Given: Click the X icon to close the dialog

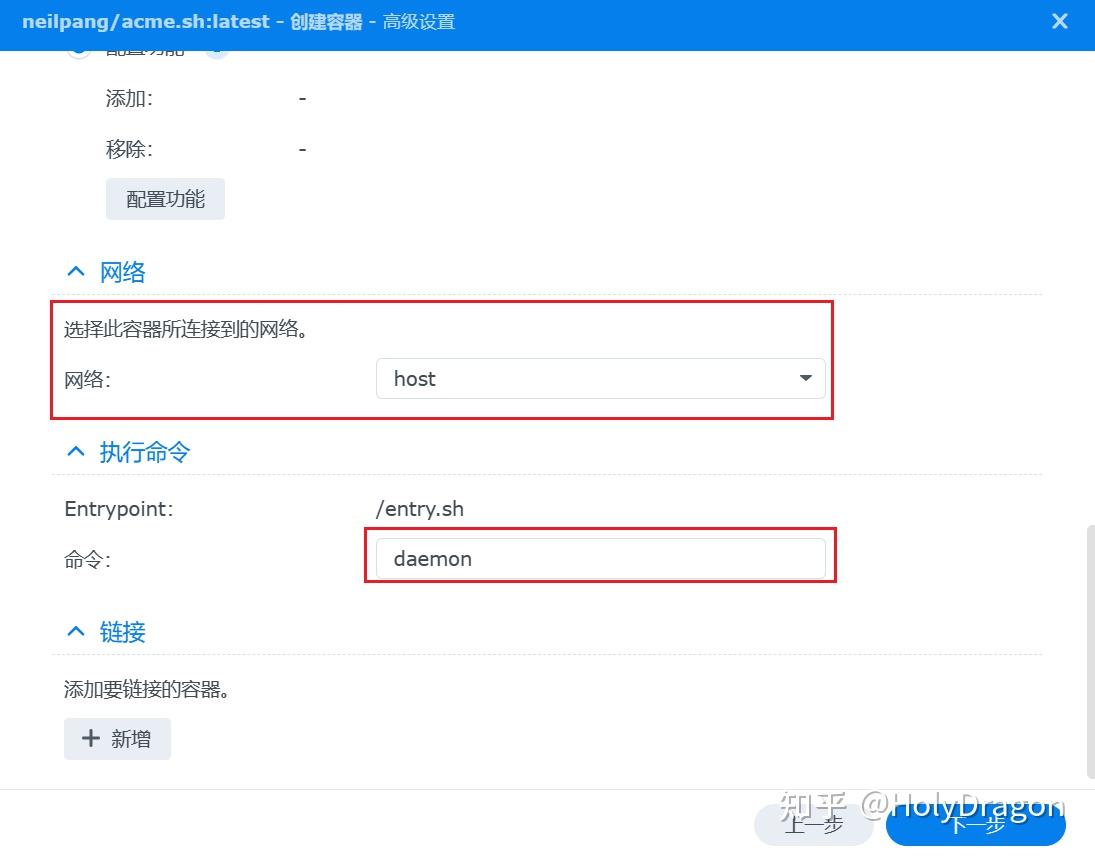Looking at the screenshot, I should click(1059, 20).
